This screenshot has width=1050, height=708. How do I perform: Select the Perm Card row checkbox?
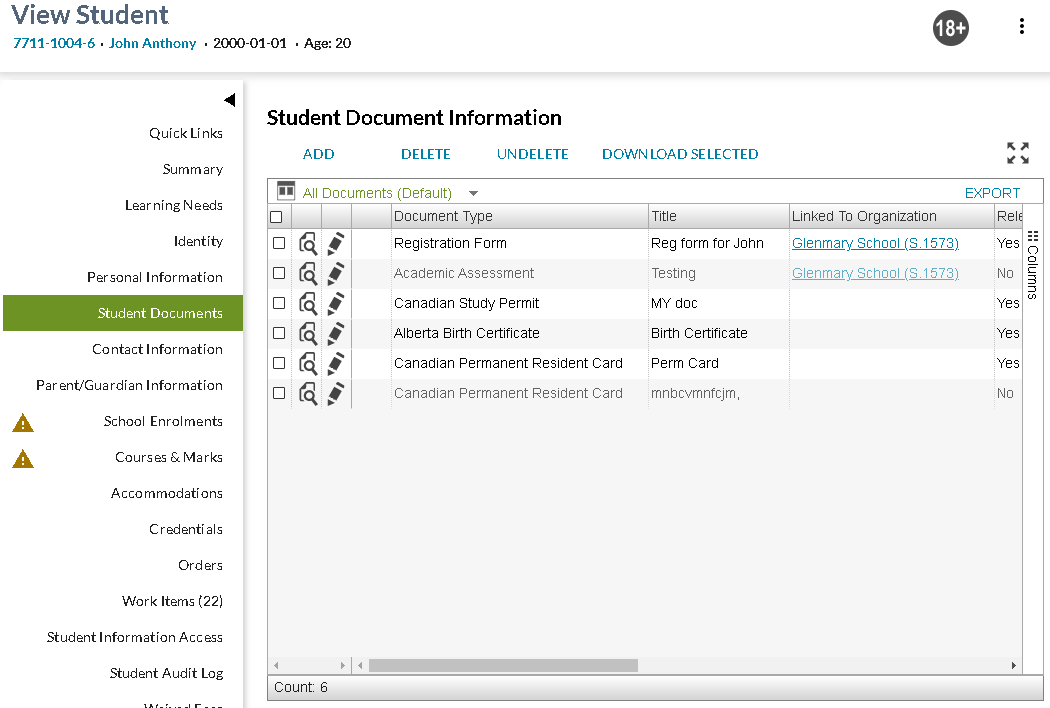pyautogui.click(x=279, y=363)
